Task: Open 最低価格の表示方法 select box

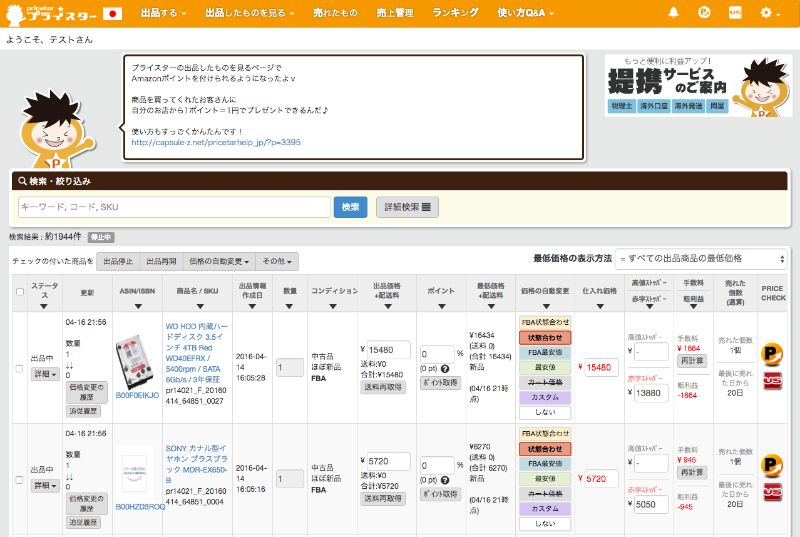Action: (x=702, y=259)
